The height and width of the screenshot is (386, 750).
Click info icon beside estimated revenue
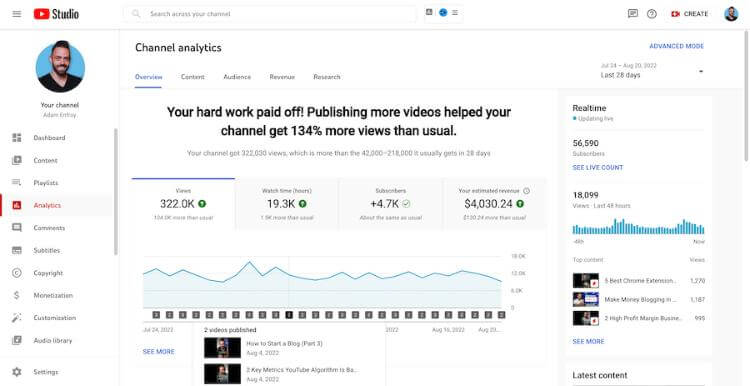pos(526,191)
